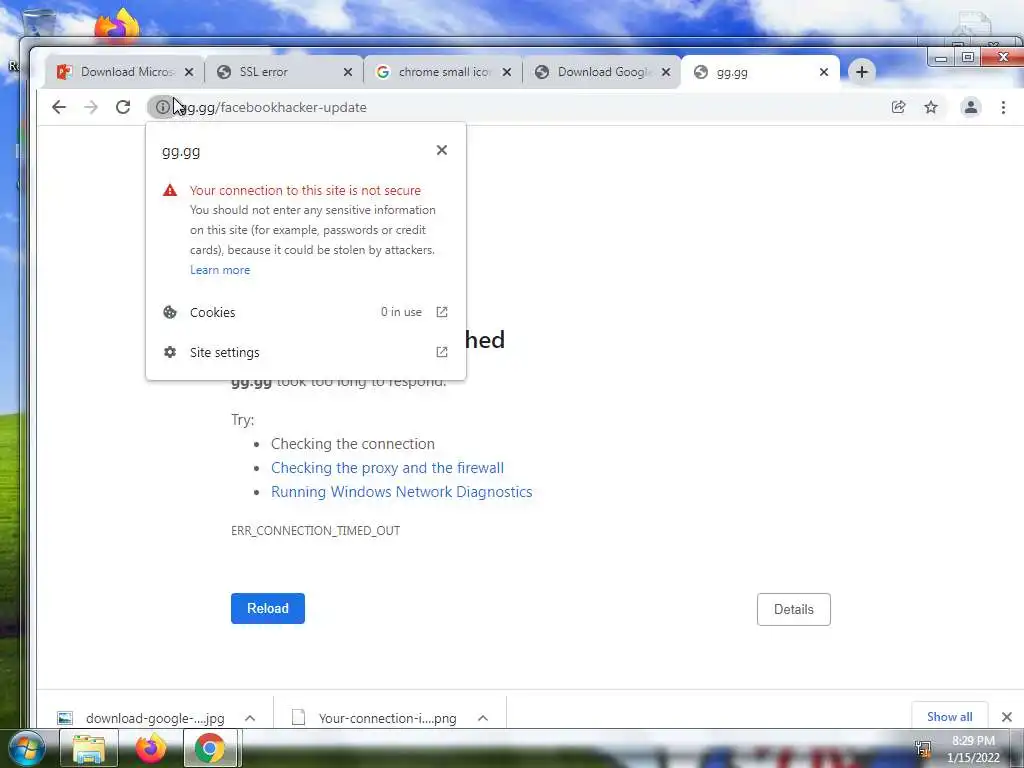Screen dimensions: 1024x768
Task: Close the gg.gg tab
Action: (824, 72)
